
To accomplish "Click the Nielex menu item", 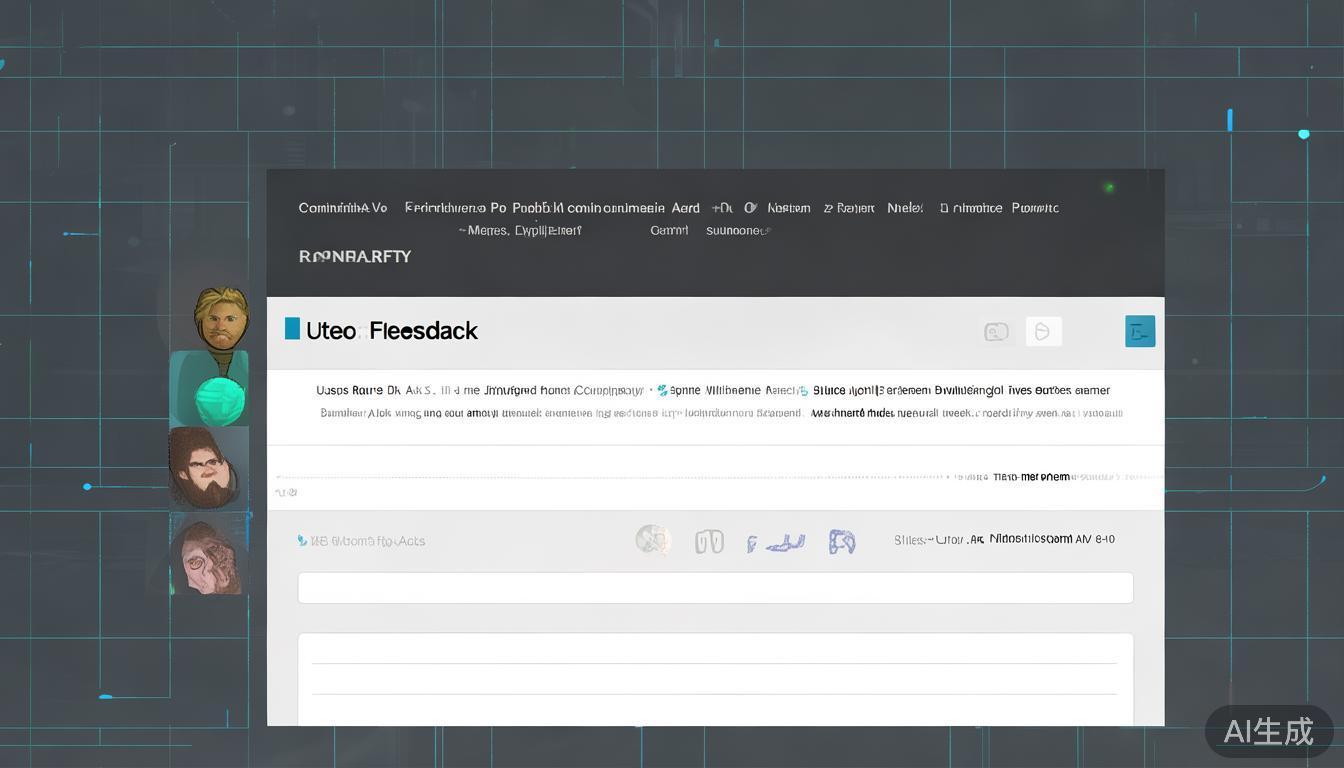I will click(x=905, y=208).
